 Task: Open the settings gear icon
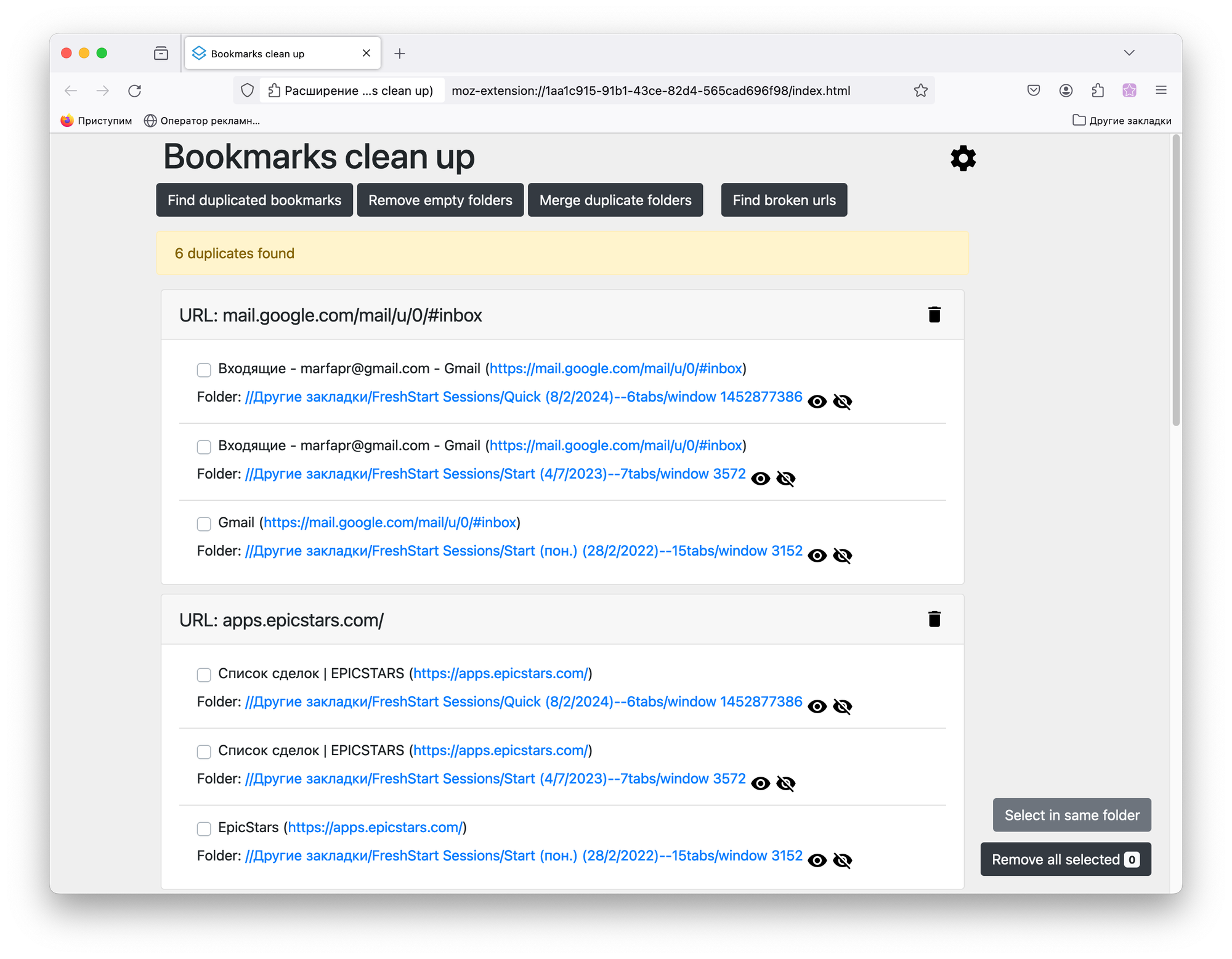[963, 158]
